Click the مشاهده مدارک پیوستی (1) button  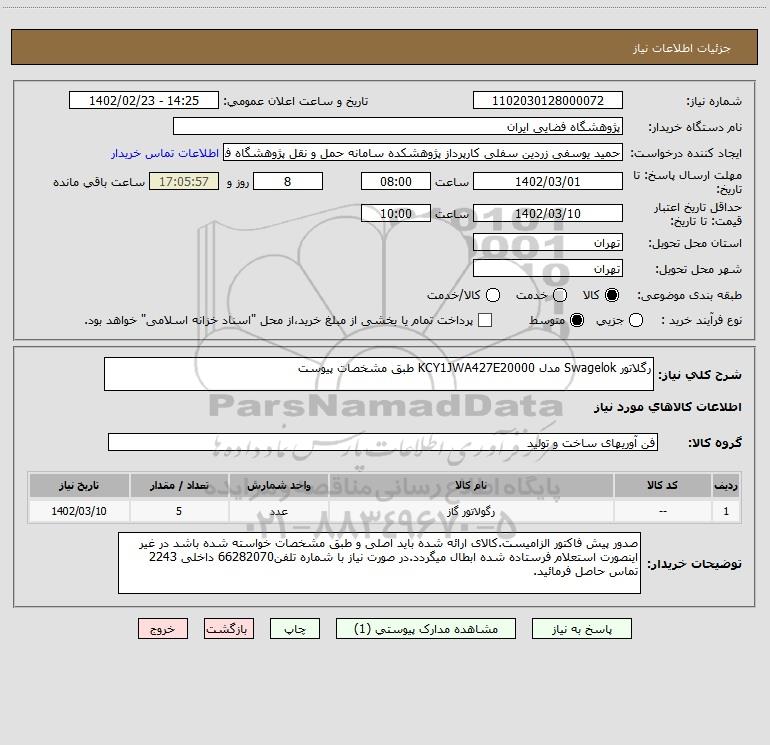tap(426, 629)
